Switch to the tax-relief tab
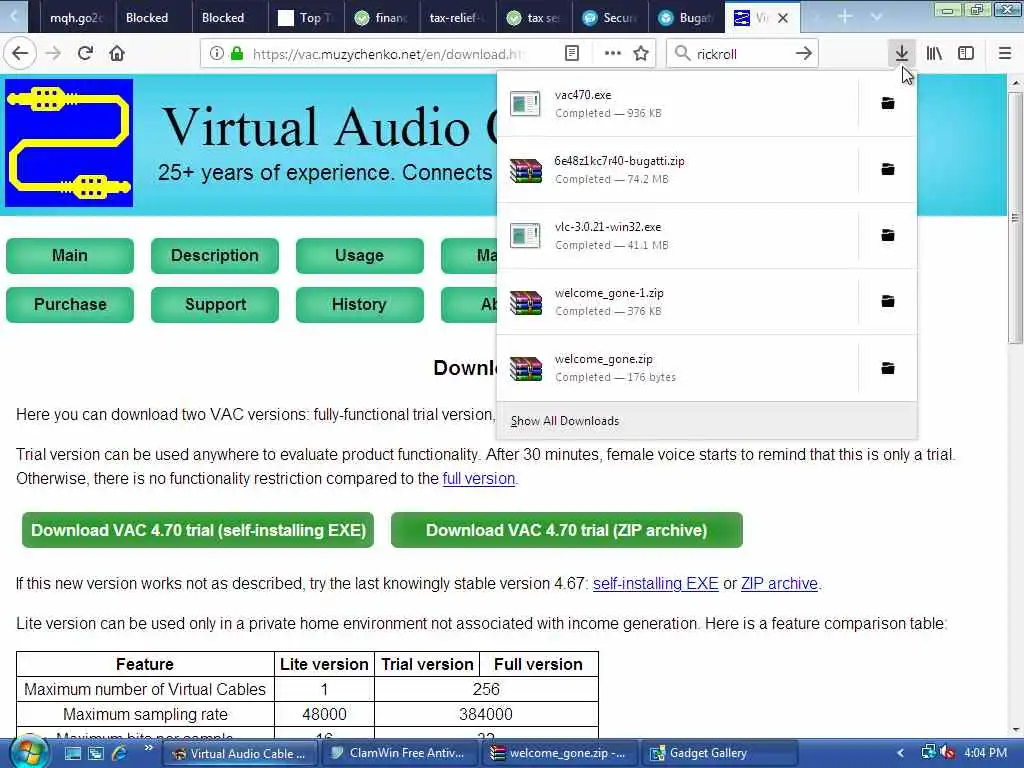Screen dimensions: 1024x768 coord(458,18)
